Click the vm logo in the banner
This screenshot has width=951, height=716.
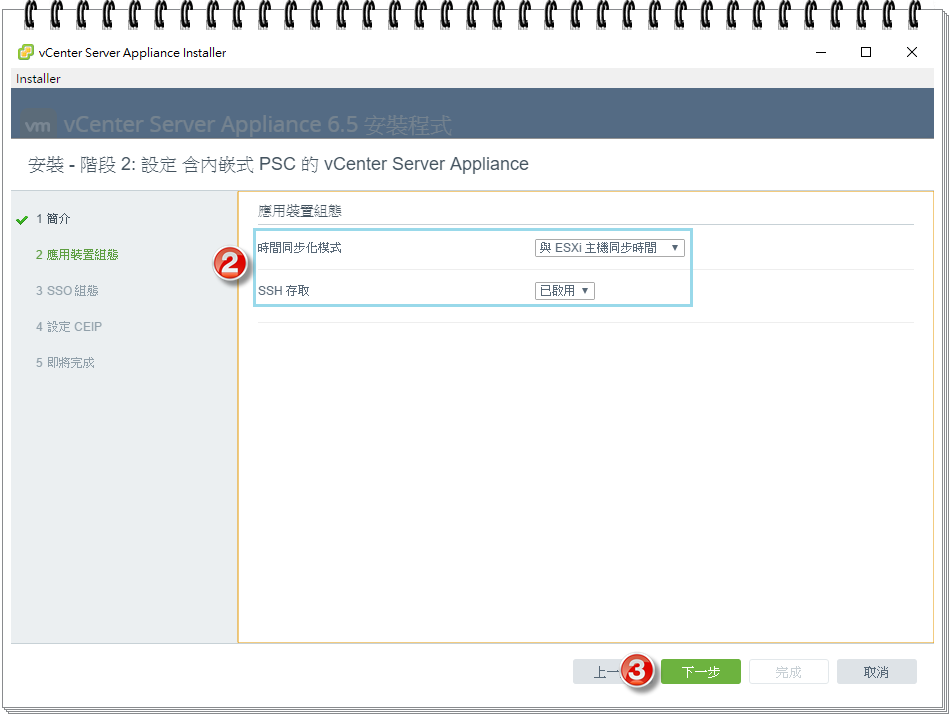pyautogui.click(x=38, y=125)
